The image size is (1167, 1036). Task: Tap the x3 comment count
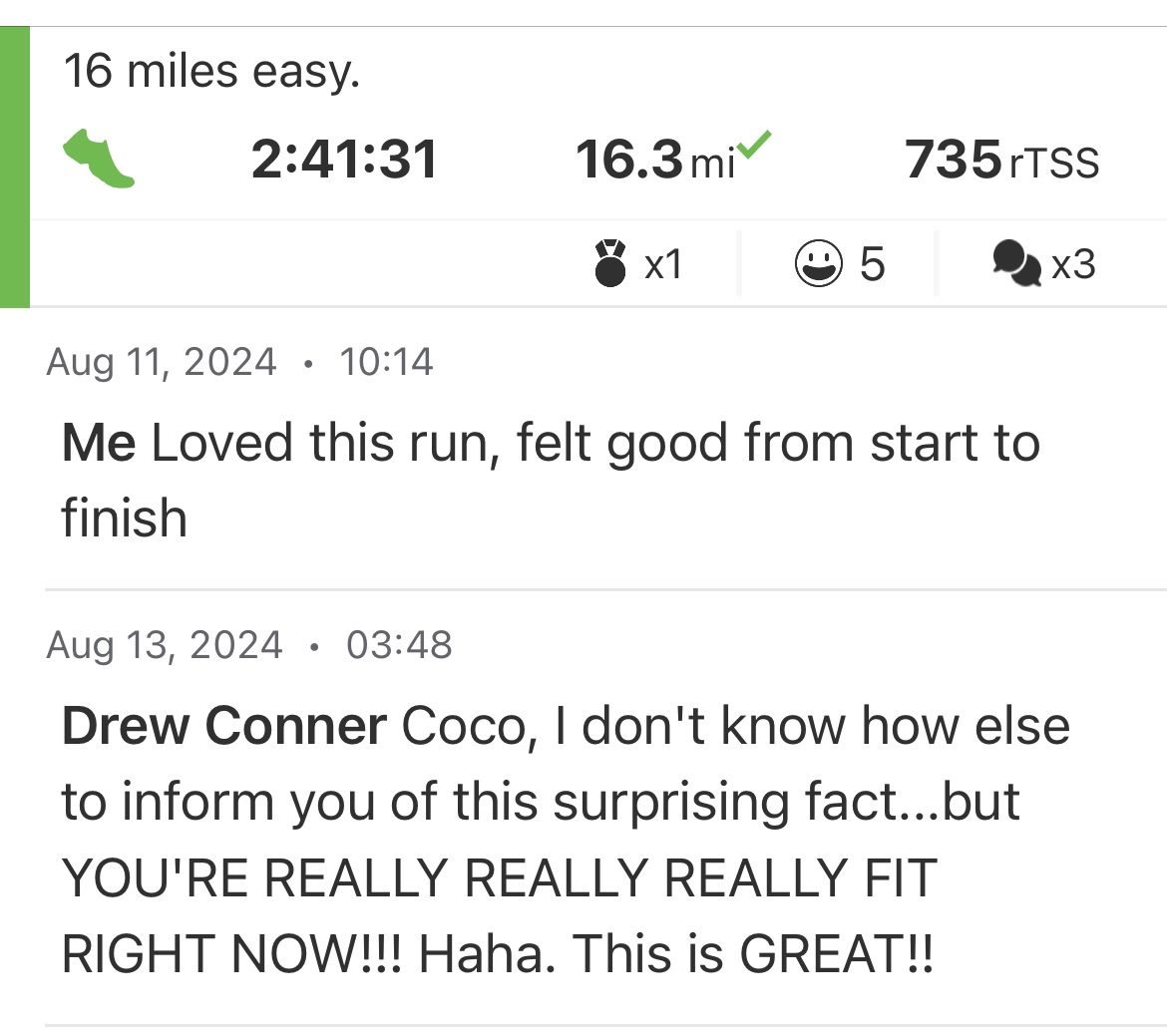click(x=1073, y=264)
